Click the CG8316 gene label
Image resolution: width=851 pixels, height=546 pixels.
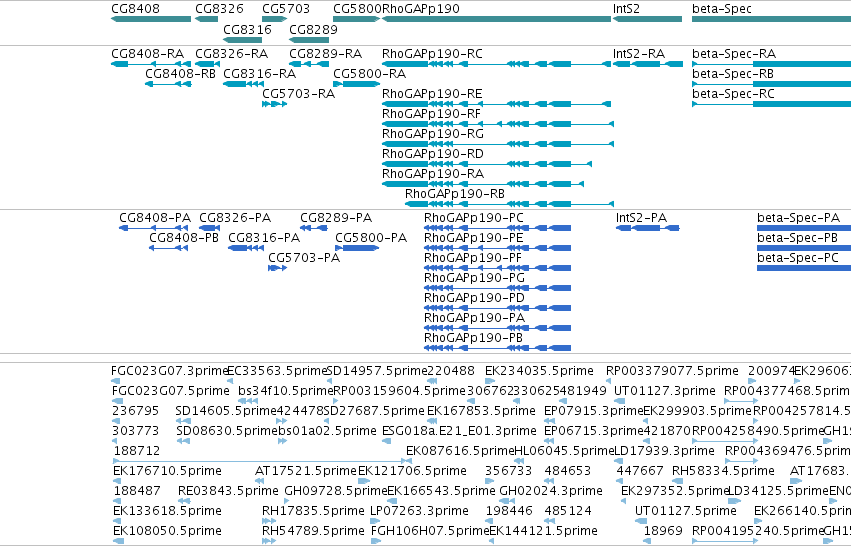pos(247,29)
